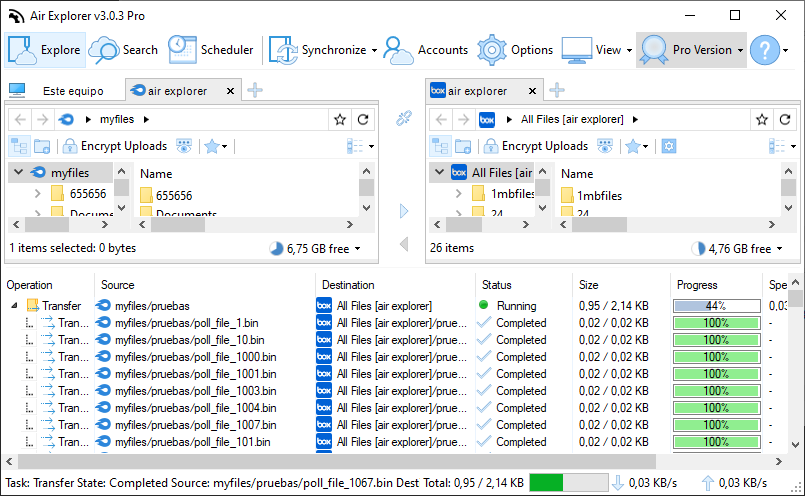Create new folder in right pane

pyautogui.click(x=463, y=146)
